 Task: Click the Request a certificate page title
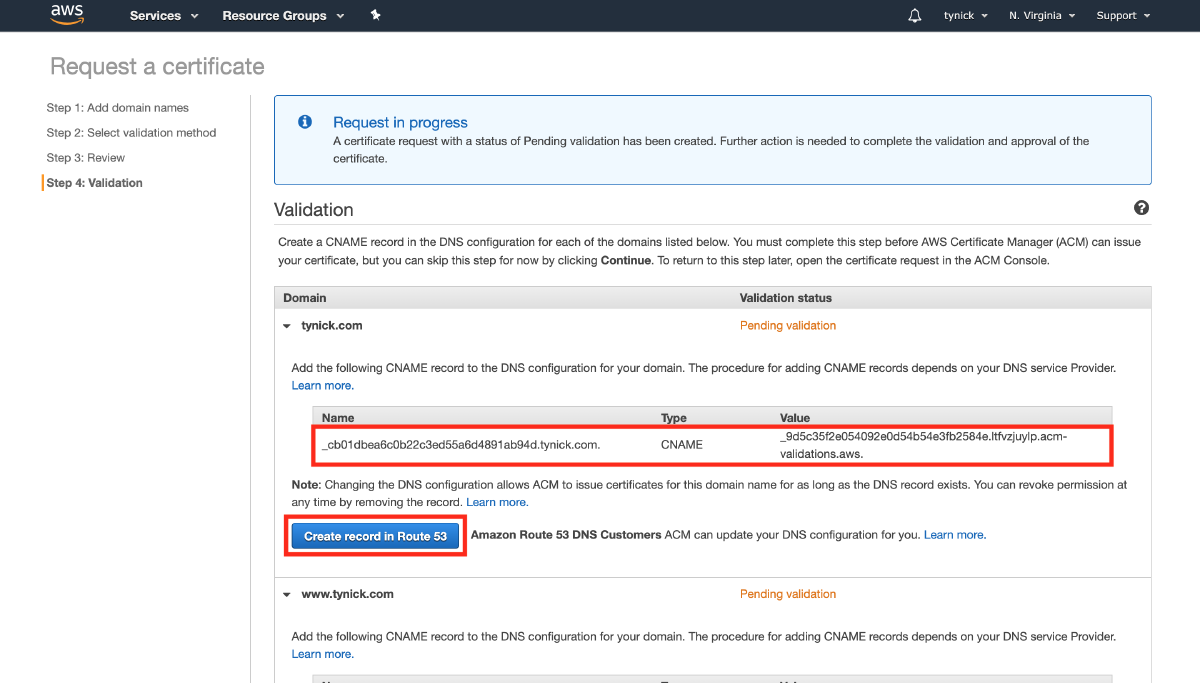click(157, 67)
